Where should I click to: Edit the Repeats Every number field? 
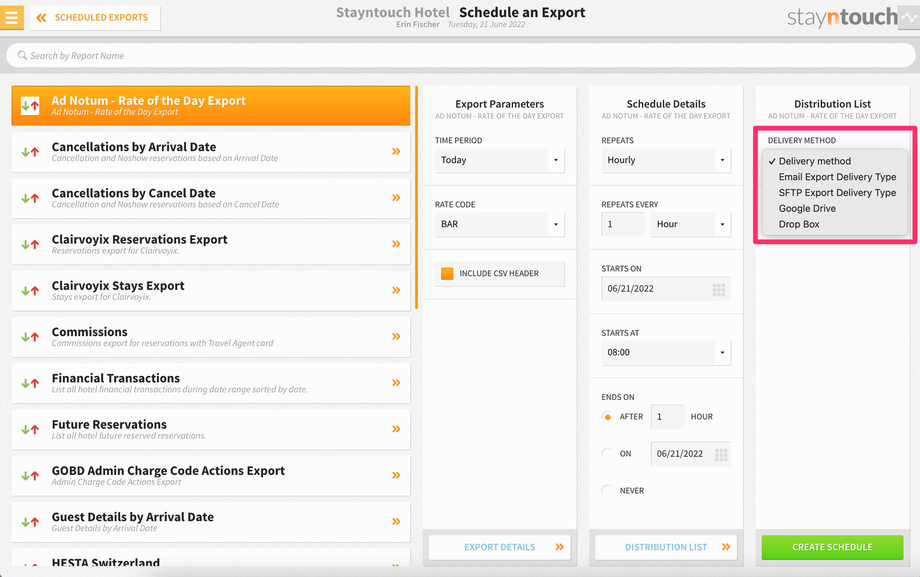(623, 224)
